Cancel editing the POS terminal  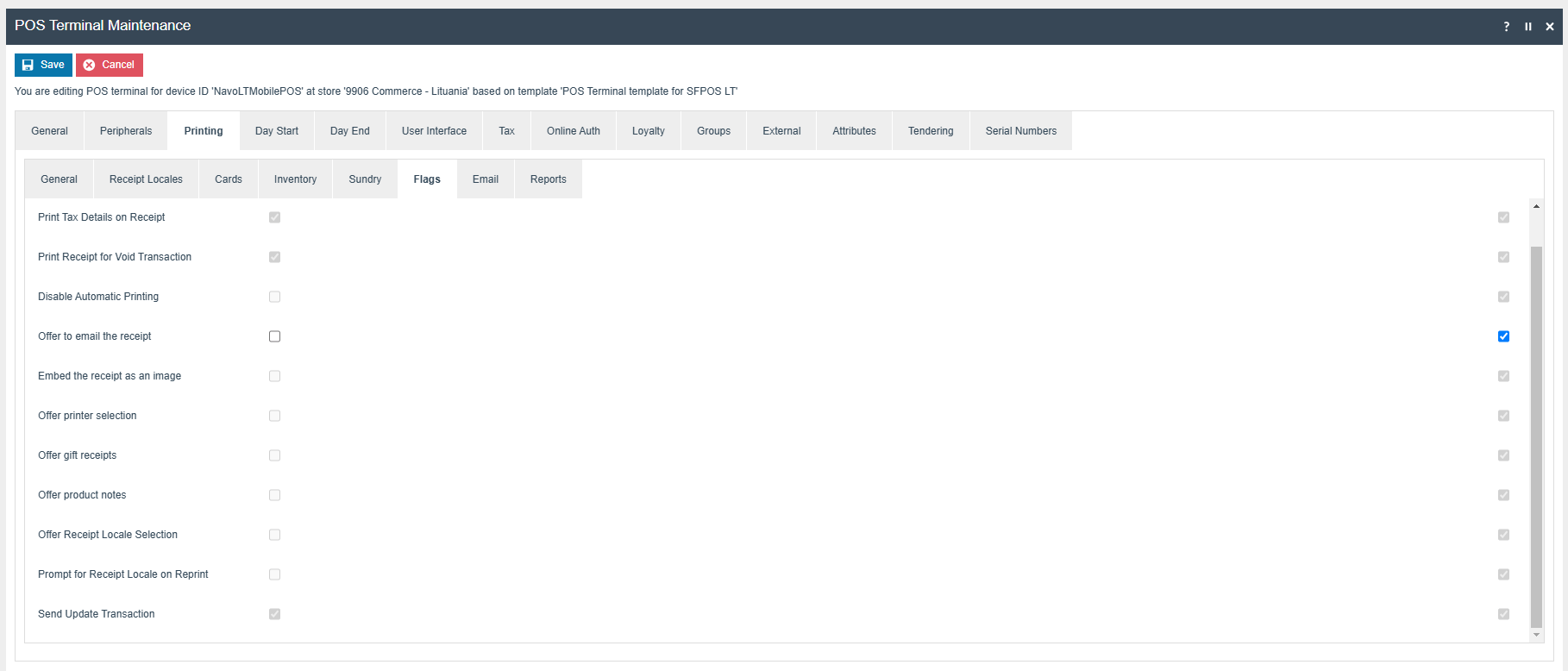tap(110, 65)
